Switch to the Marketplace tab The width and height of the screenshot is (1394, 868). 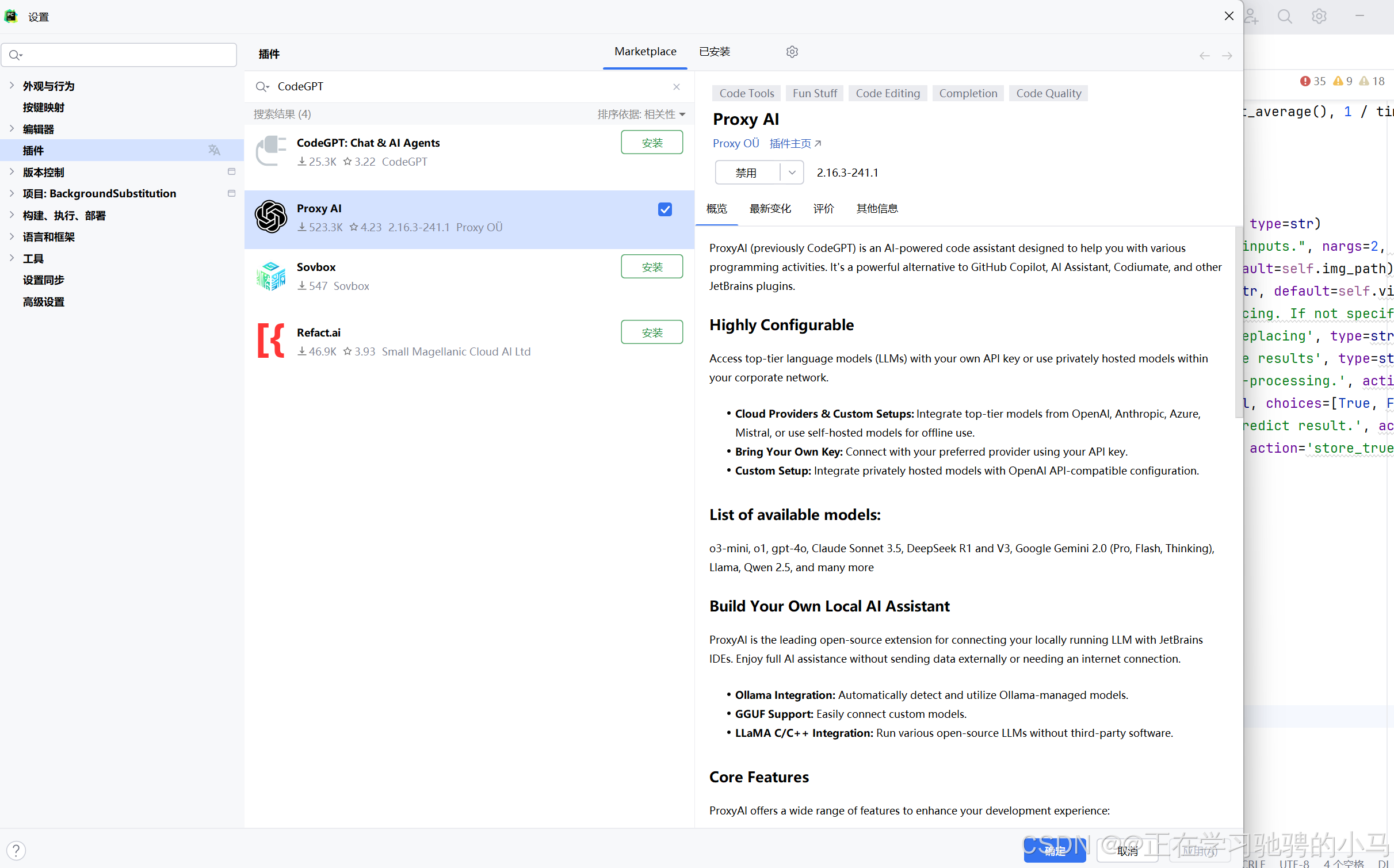[645, 52]
